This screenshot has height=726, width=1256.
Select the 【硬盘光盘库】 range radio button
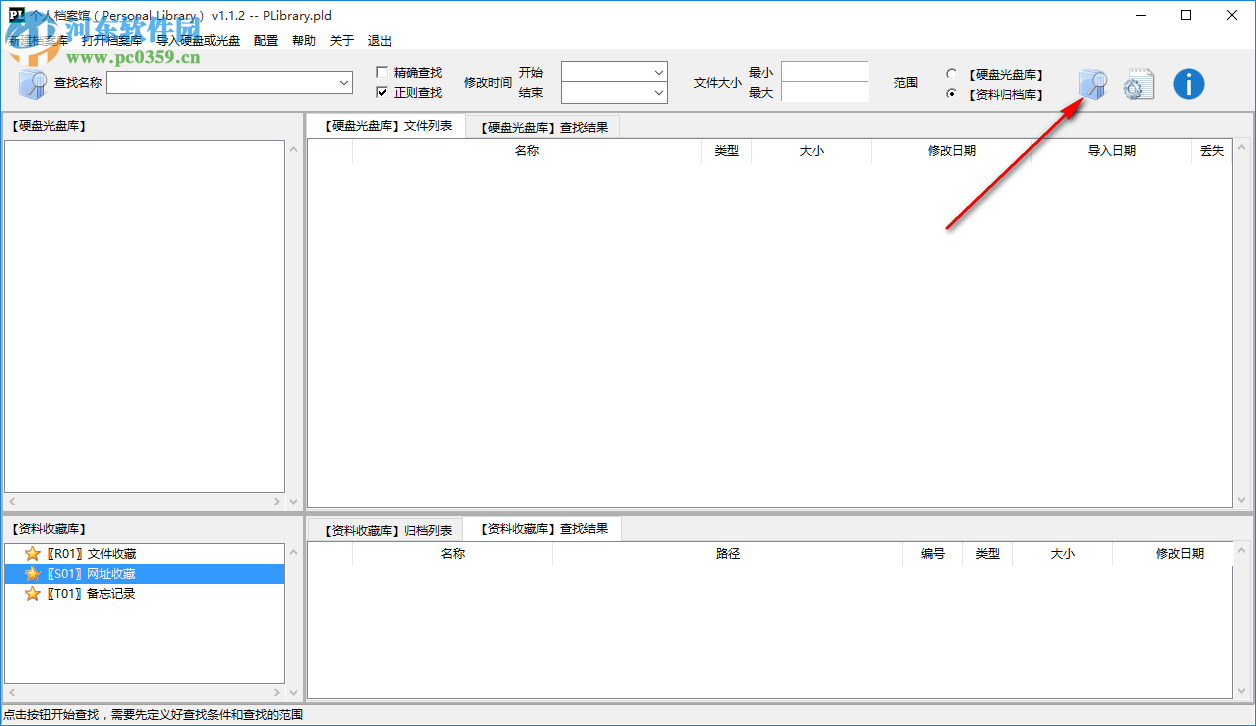pos(950,73)
